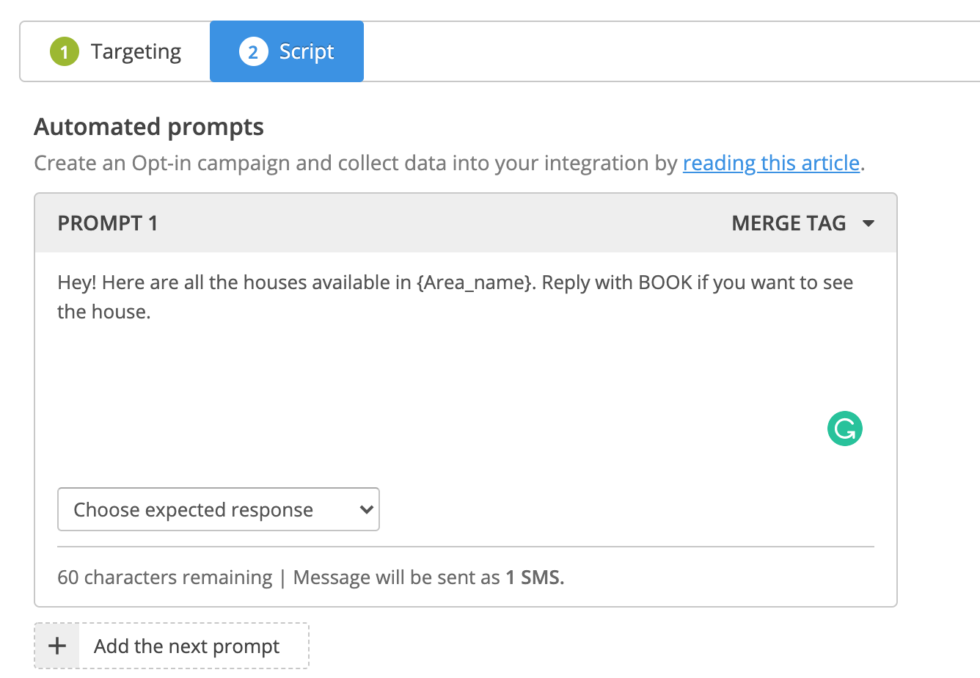Open the Choose expected response dropdown

pos(218,509)
